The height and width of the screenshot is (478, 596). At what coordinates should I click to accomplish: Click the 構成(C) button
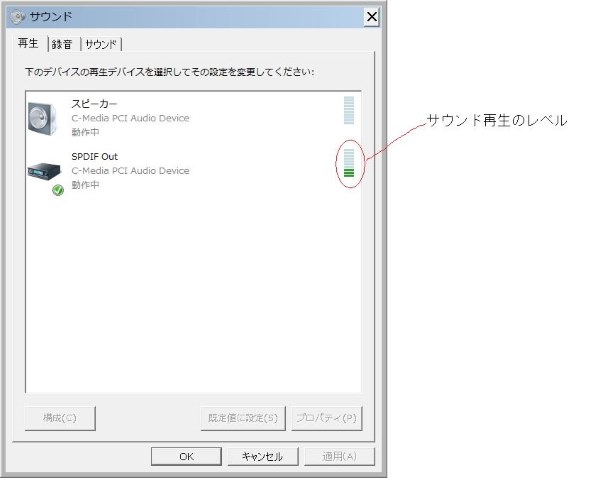point(60,418)
